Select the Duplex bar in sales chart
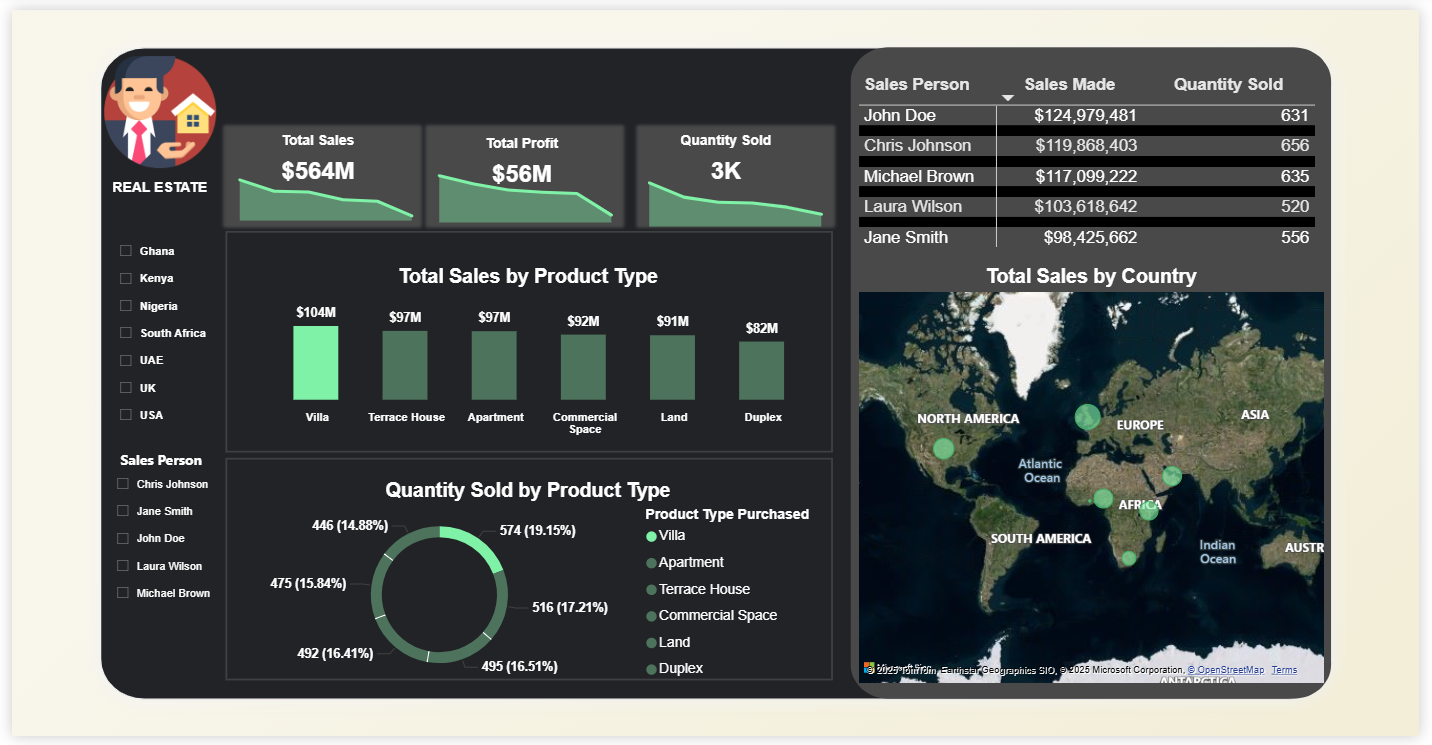 [x=761, y=370]
